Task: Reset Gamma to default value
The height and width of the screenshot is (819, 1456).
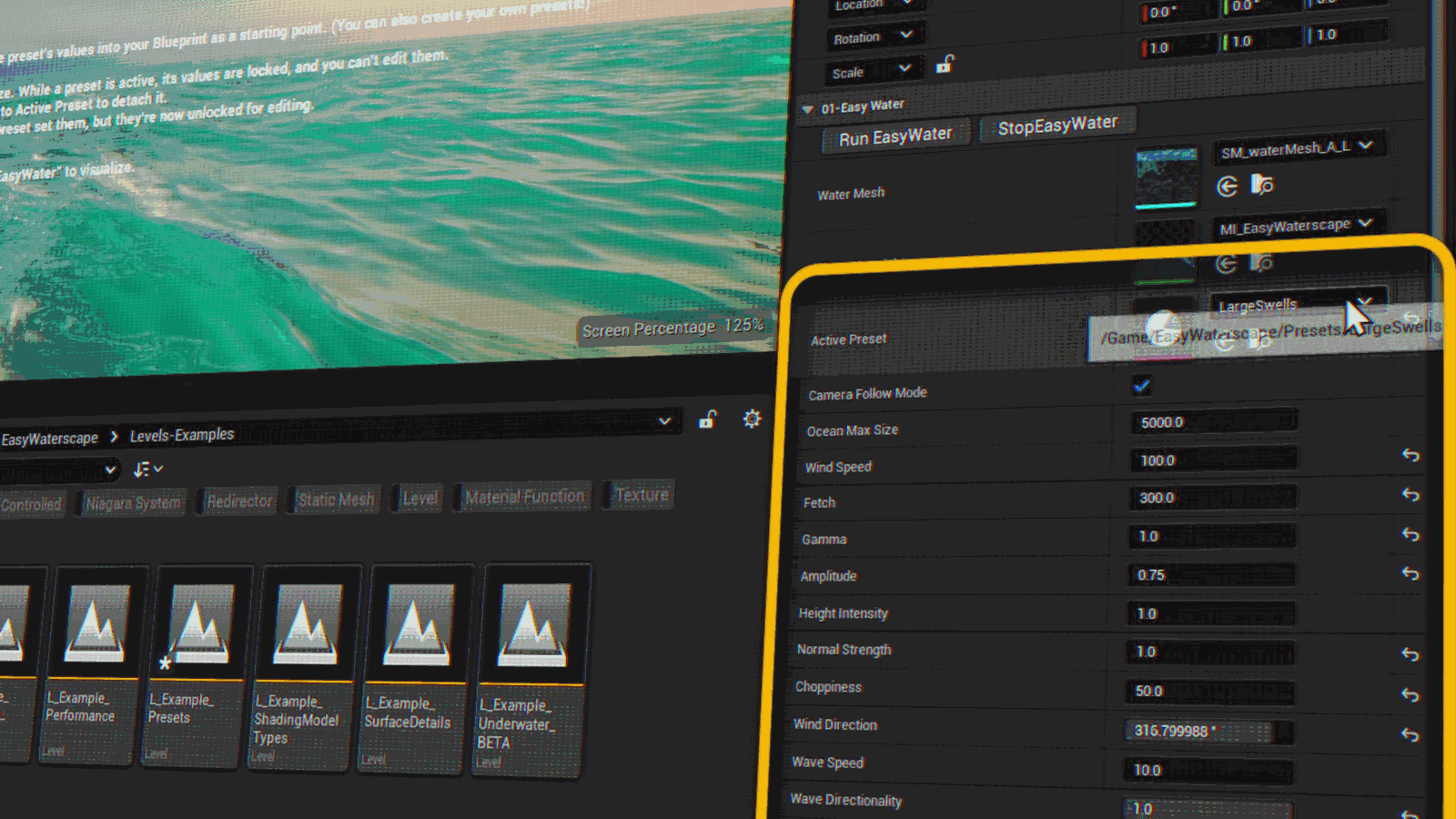Action: (1410, 535)
